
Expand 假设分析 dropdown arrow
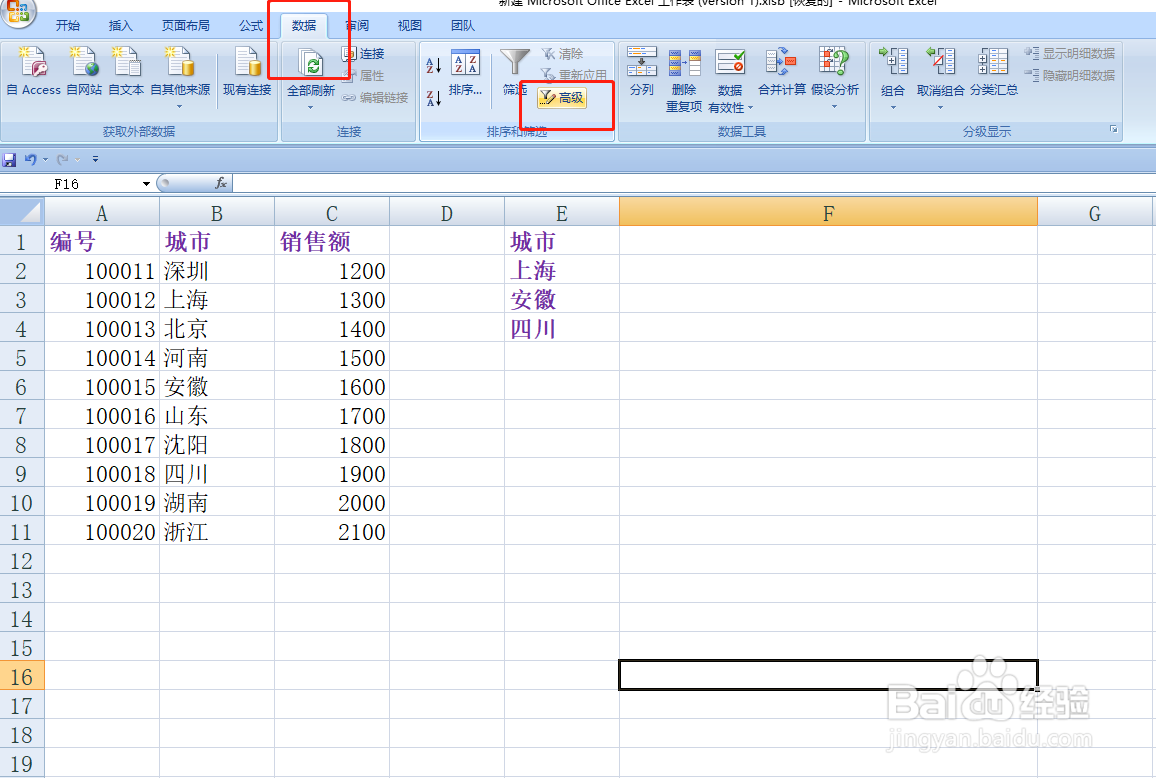835,108
